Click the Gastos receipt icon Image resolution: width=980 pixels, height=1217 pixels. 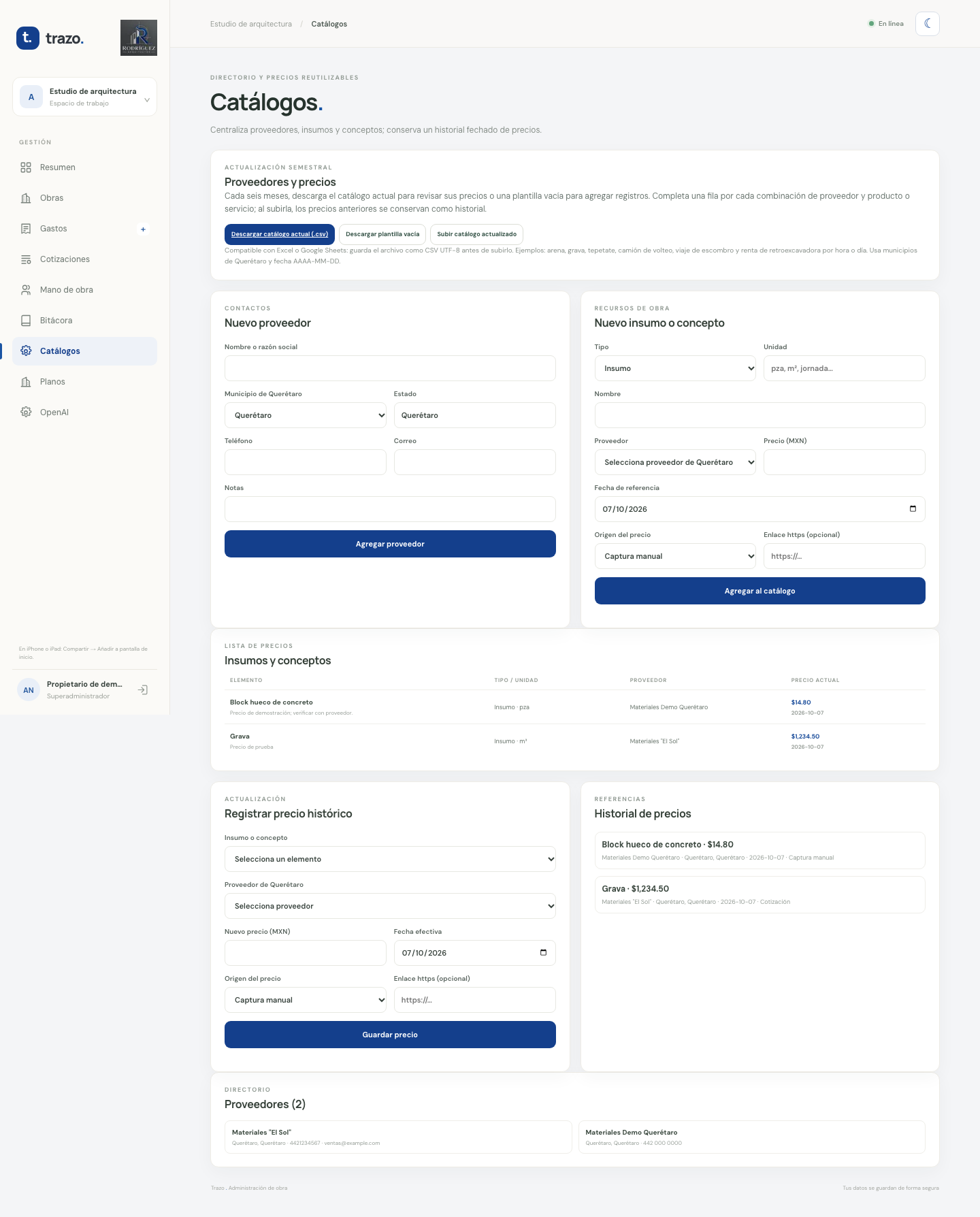pos(26,229)
